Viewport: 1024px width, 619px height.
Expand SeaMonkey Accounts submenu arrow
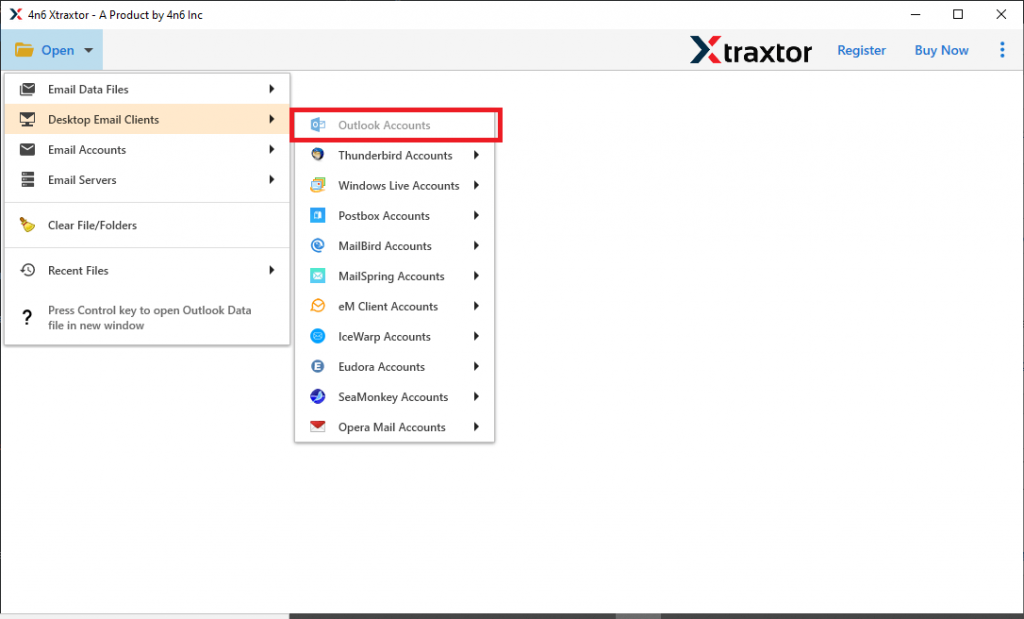[x=477, y=397]
